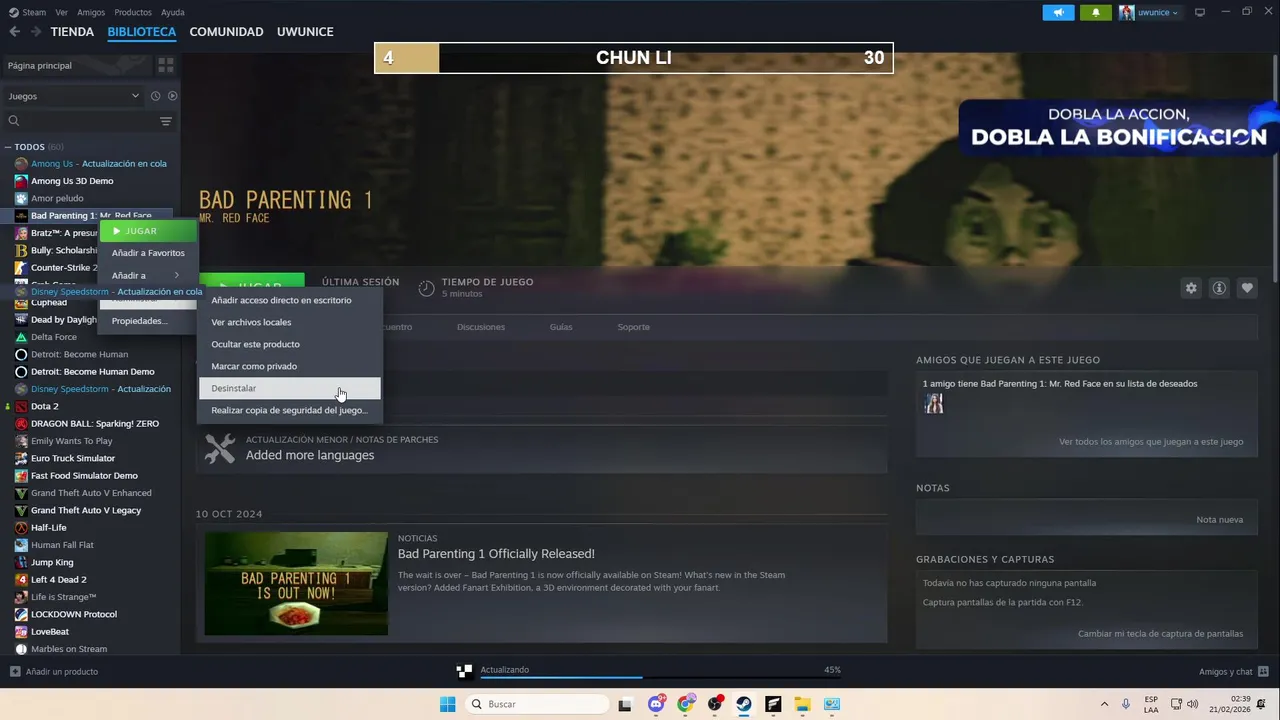Choose Ocultar este producto
The height and width of the screenshot is (720, 1280).
289,344
